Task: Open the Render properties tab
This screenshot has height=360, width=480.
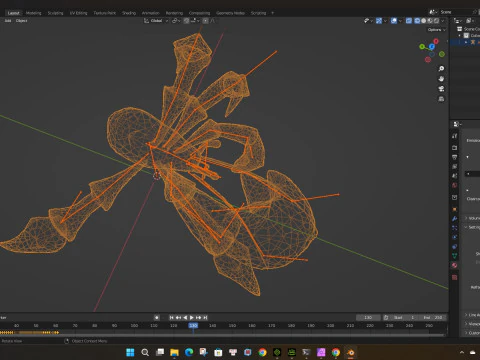Action: [x=455, y=147]
